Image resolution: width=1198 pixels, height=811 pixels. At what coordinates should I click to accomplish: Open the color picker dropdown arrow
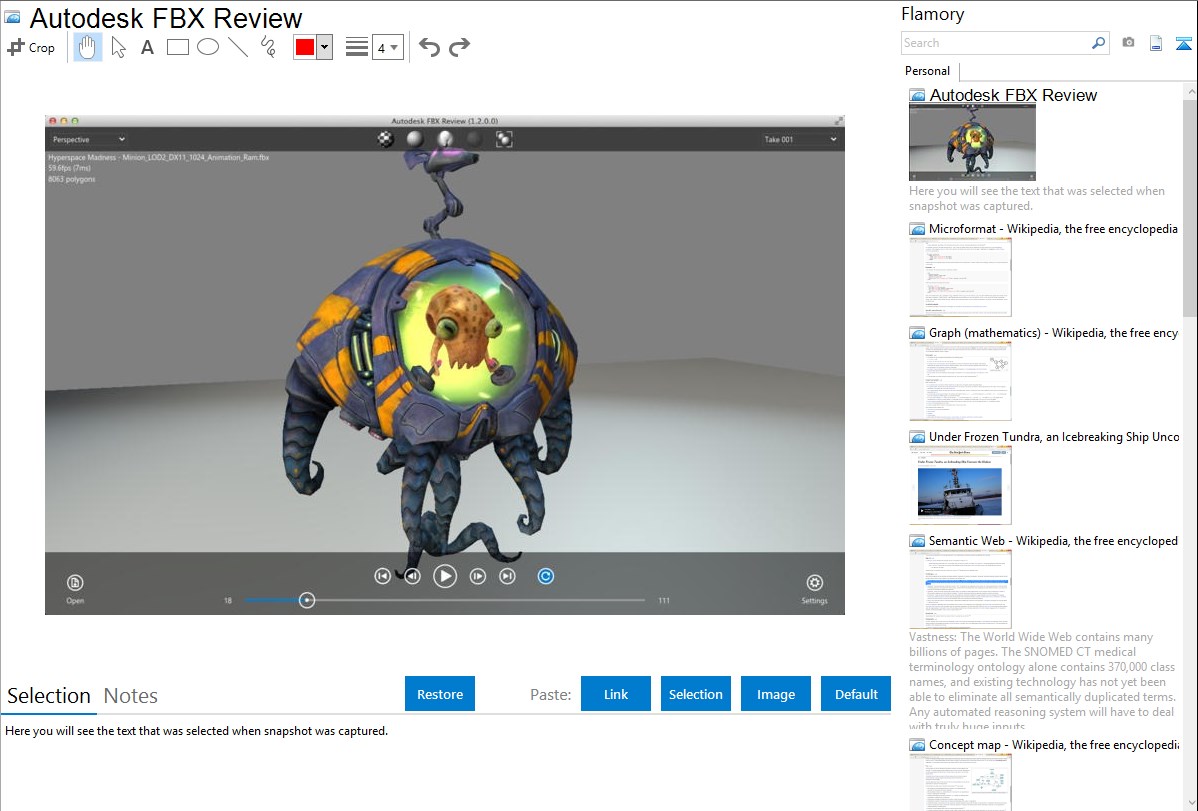[324, 47]
